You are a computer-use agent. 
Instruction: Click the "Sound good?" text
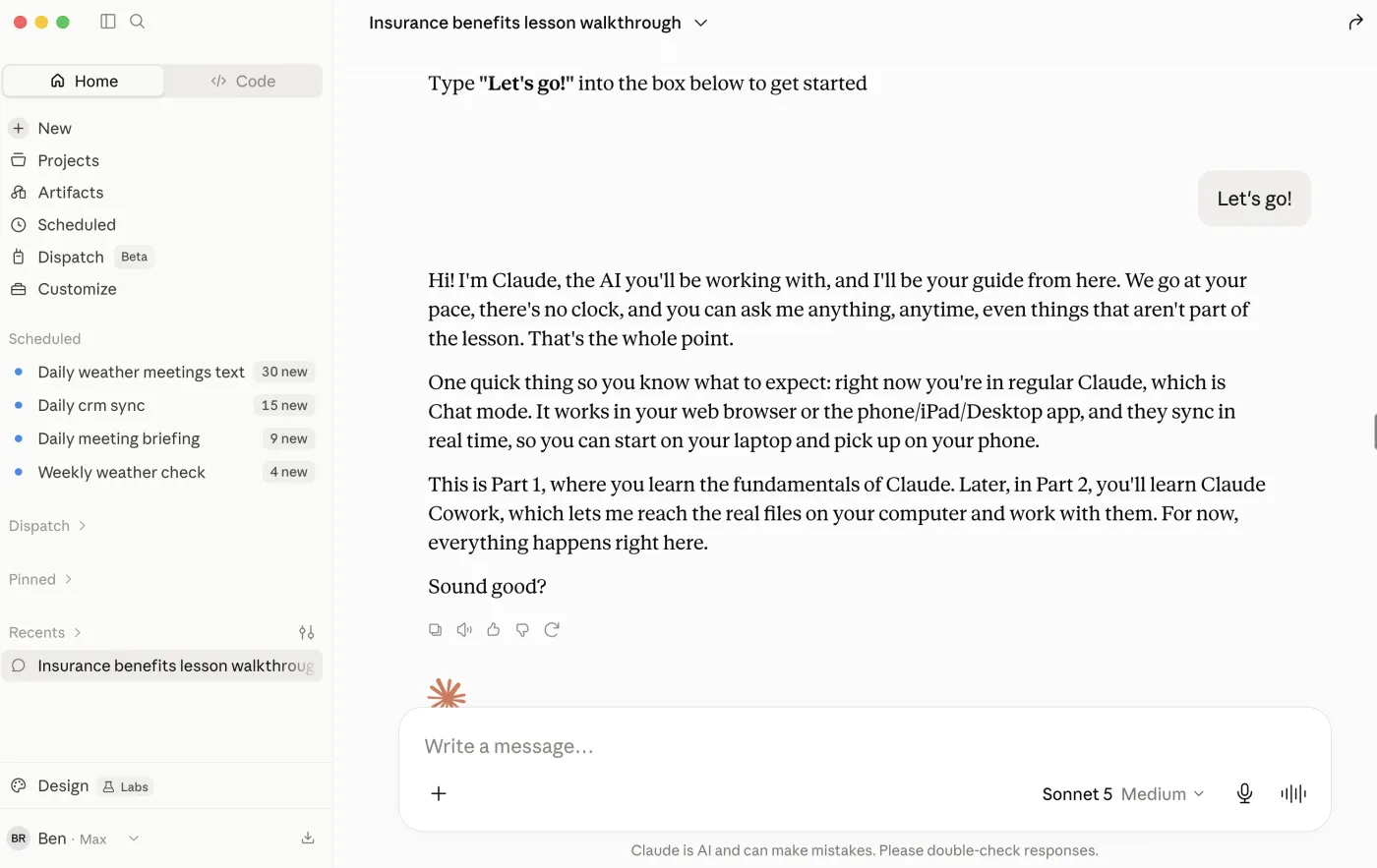487,587
